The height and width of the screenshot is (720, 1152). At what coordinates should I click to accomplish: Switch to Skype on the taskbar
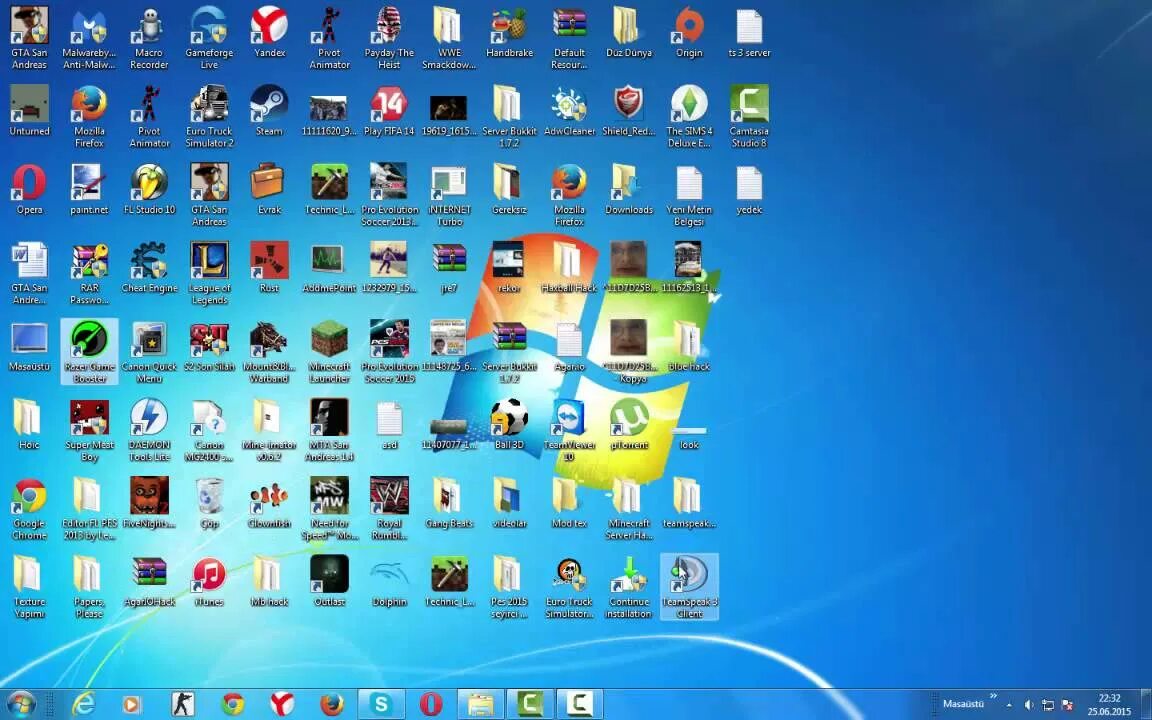click(381, 704)
